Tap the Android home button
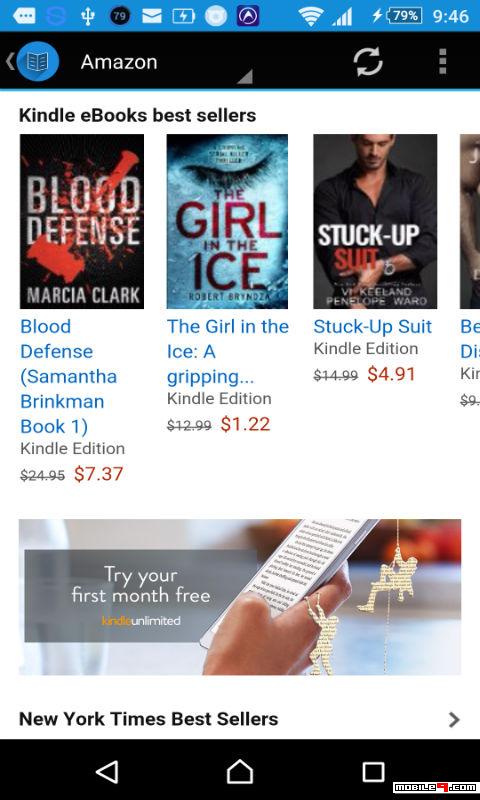 (x=240, y=771)
